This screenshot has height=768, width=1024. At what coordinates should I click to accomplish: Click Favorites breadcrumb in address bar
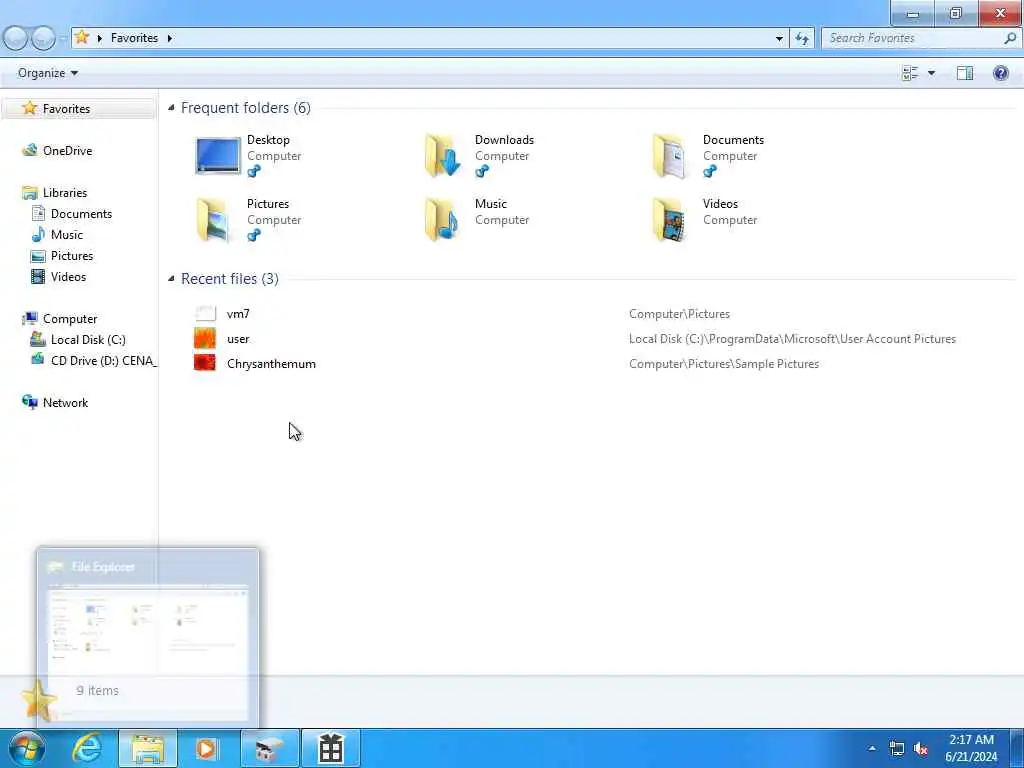coord(135,39)
